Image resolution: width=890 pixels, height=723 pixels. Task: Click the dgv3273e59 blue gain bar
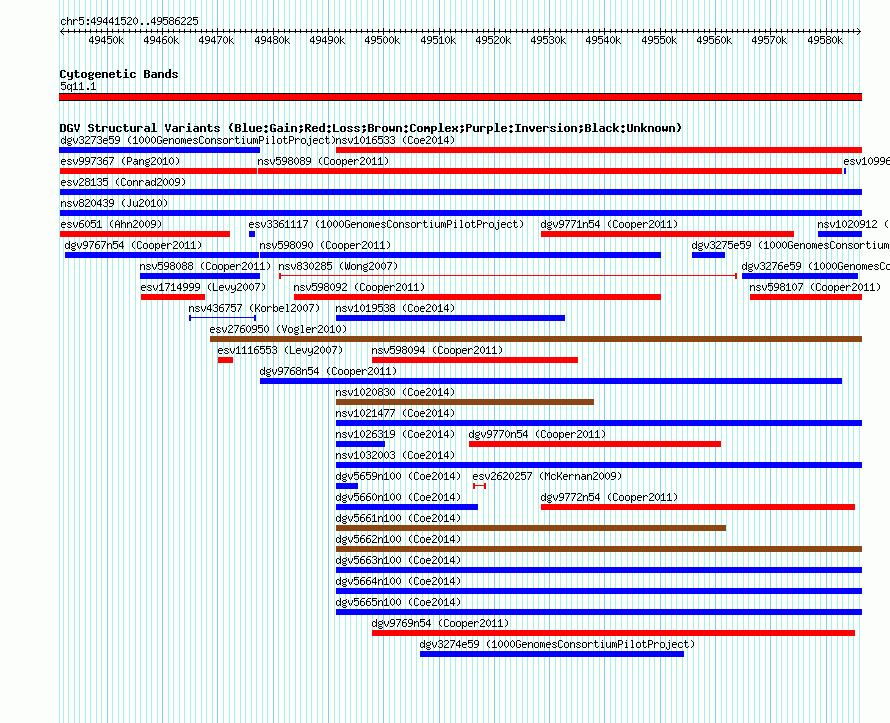tap(159, 150)
